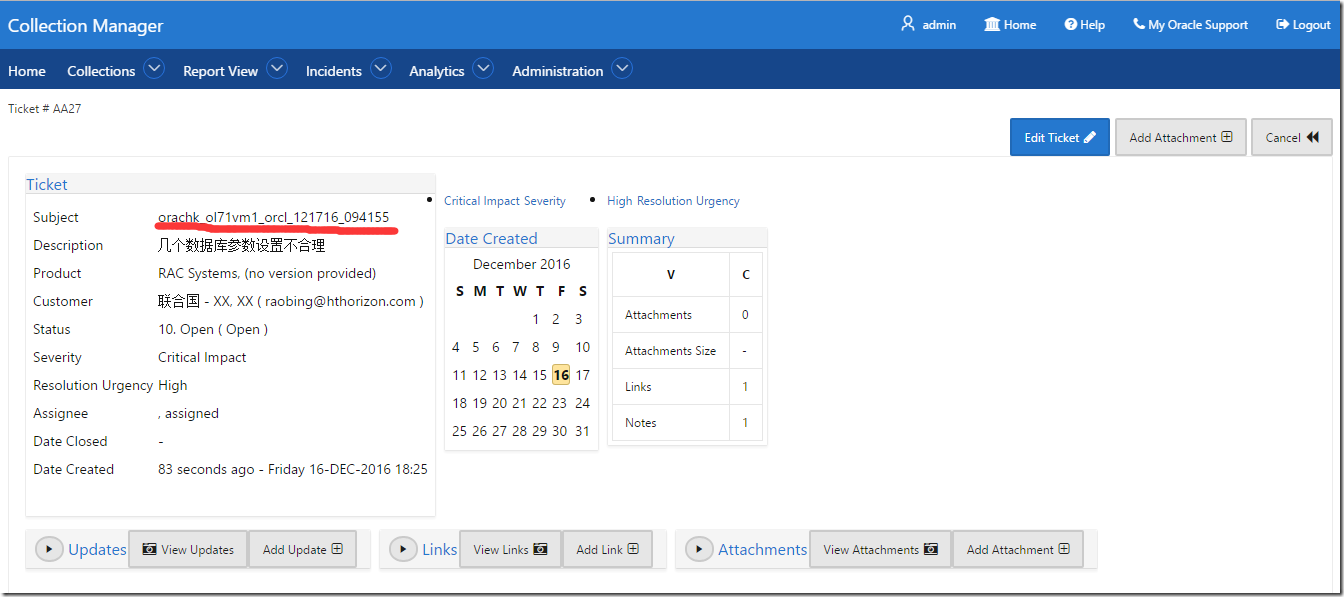1344x597 pixels.
Task: Click the Help question mark icon
Action: (1070, 24)
